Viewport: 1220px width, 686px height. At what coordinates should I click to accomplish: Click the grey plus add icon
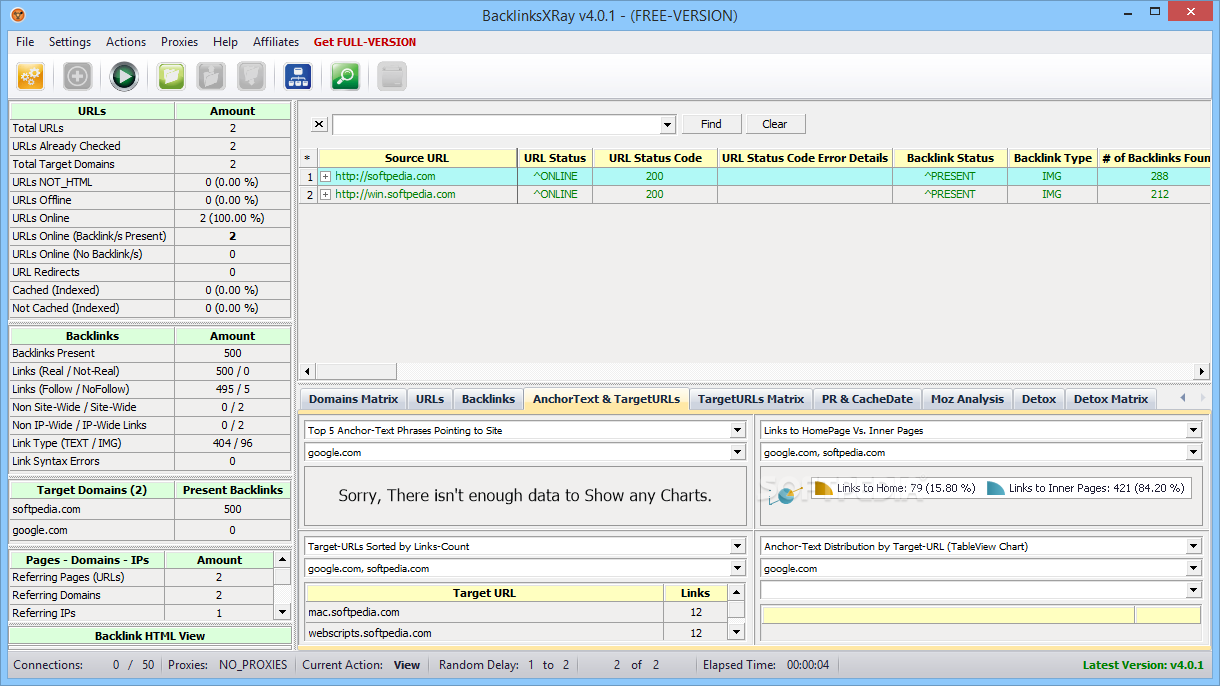tap(77, 76)
